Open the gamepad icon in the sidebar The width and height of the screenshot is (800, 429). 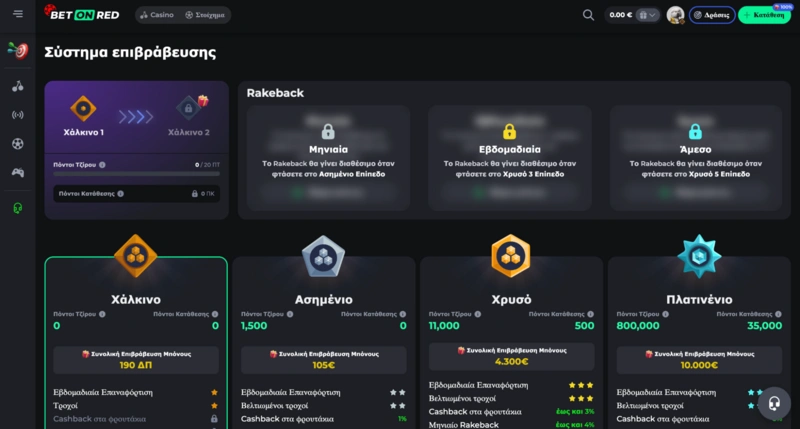click(x=17, y=173)
